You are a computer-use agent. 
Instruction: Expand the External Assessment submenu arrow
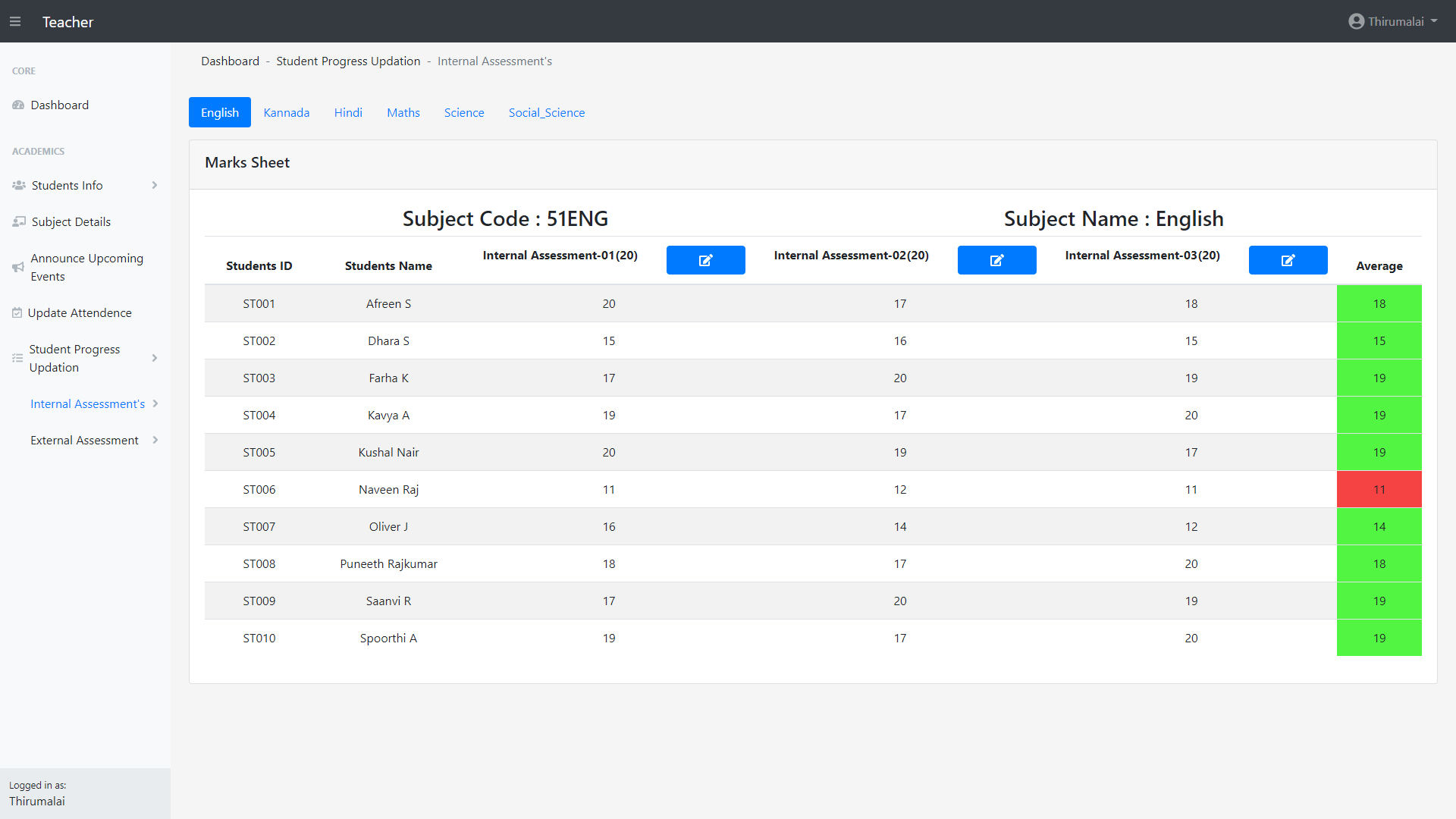(155, 441)
